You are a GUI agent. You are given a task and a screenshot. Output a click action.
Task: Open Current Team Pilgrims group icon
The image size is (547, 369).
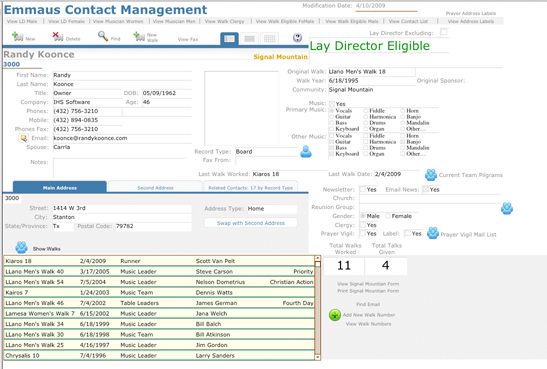[x=431, y=175]
